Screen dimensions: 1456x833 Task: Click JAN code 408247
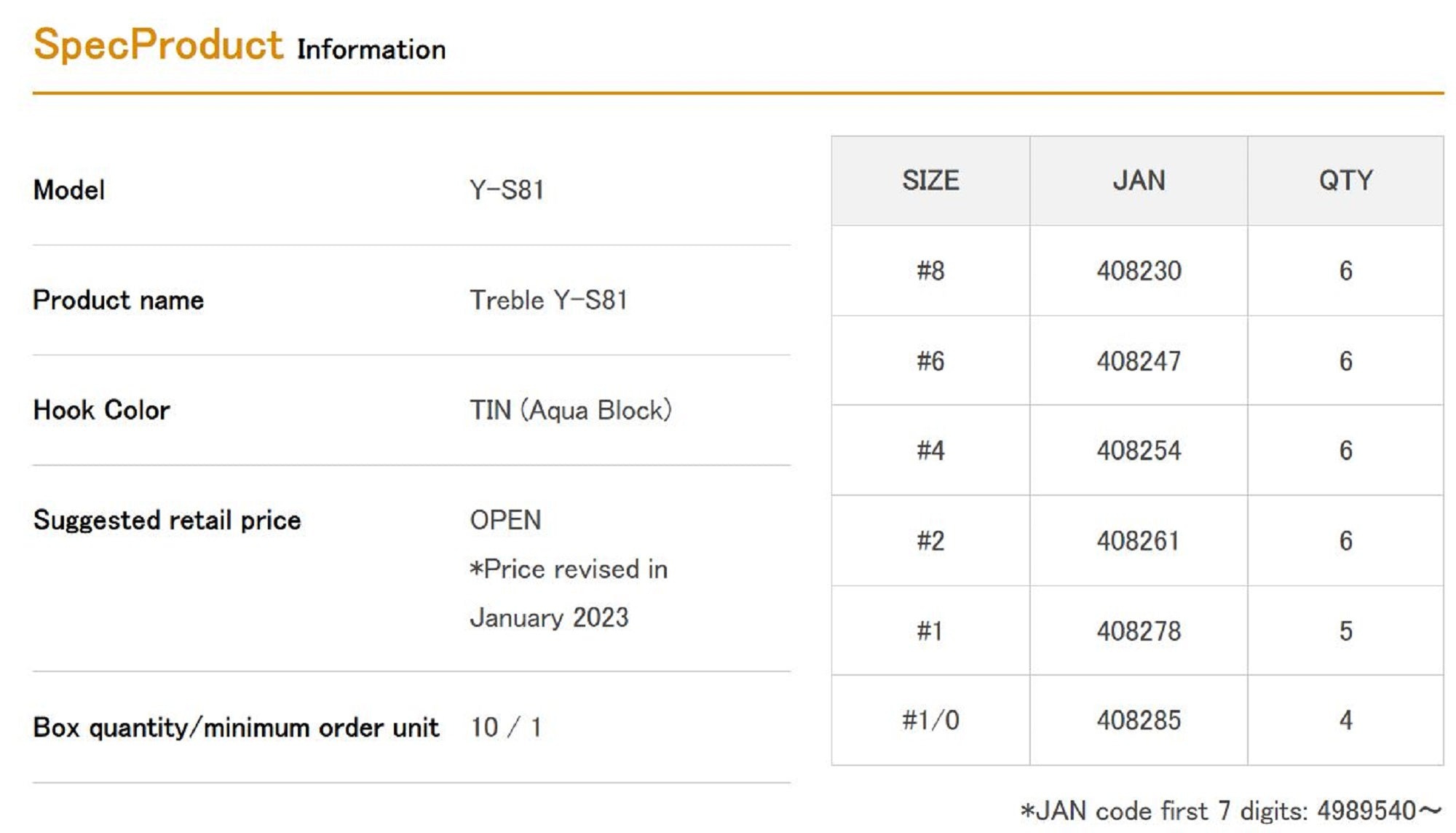(x=1139, y=361)
